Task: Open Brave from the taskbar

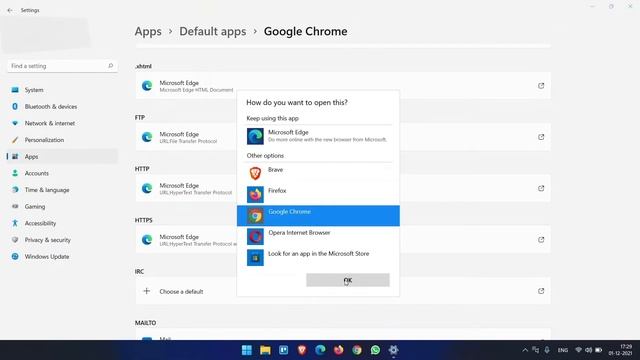Action: click(302, 350)
